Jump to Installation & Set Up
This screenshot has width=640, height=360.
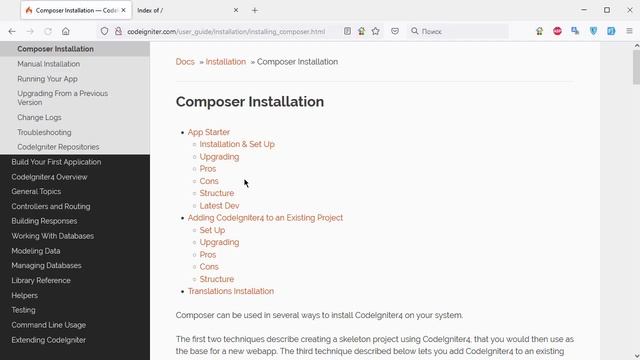coord(237,144)
